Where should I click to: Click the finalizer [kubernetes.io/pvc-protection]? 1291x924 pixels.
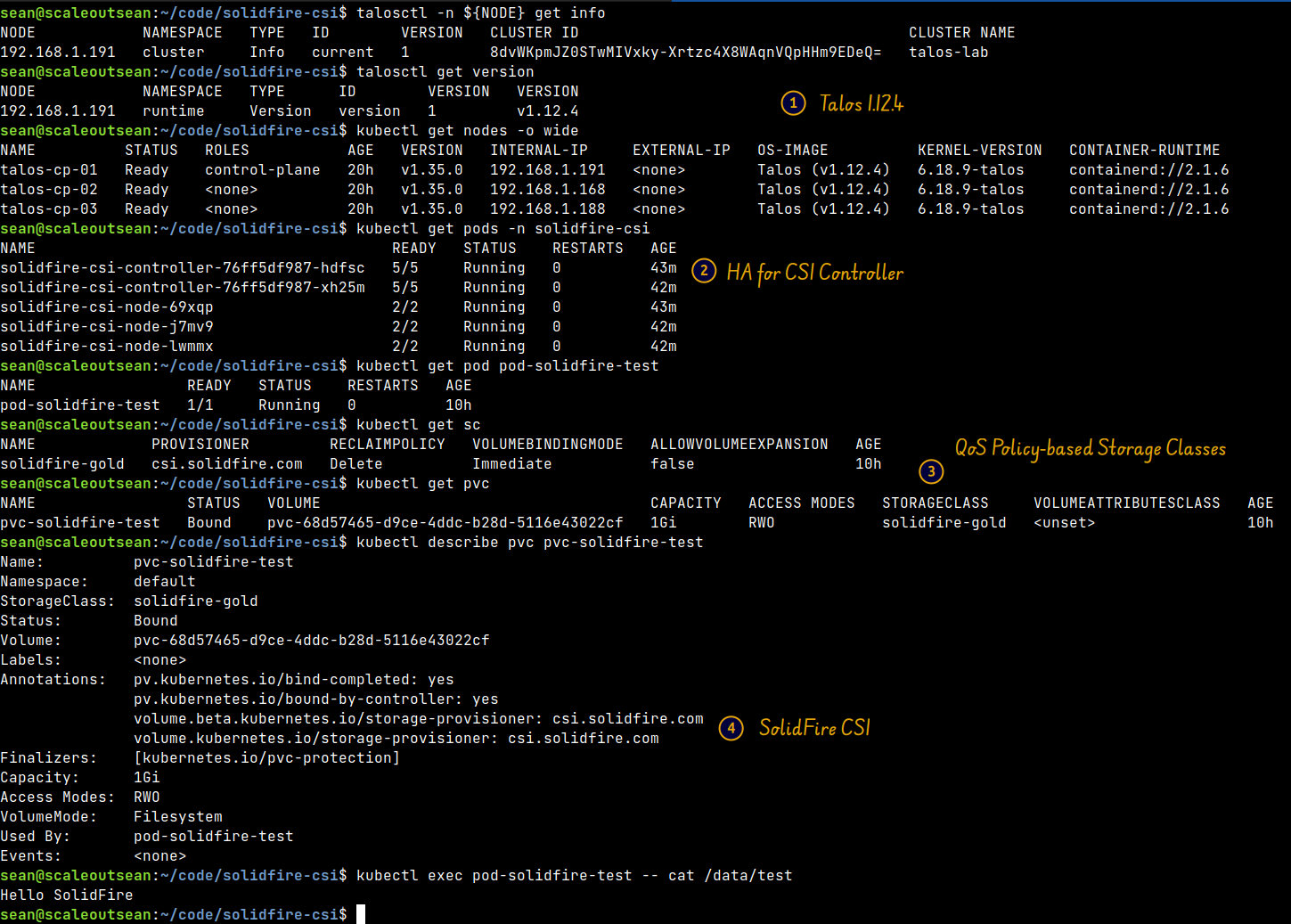[x=266, y=757]
